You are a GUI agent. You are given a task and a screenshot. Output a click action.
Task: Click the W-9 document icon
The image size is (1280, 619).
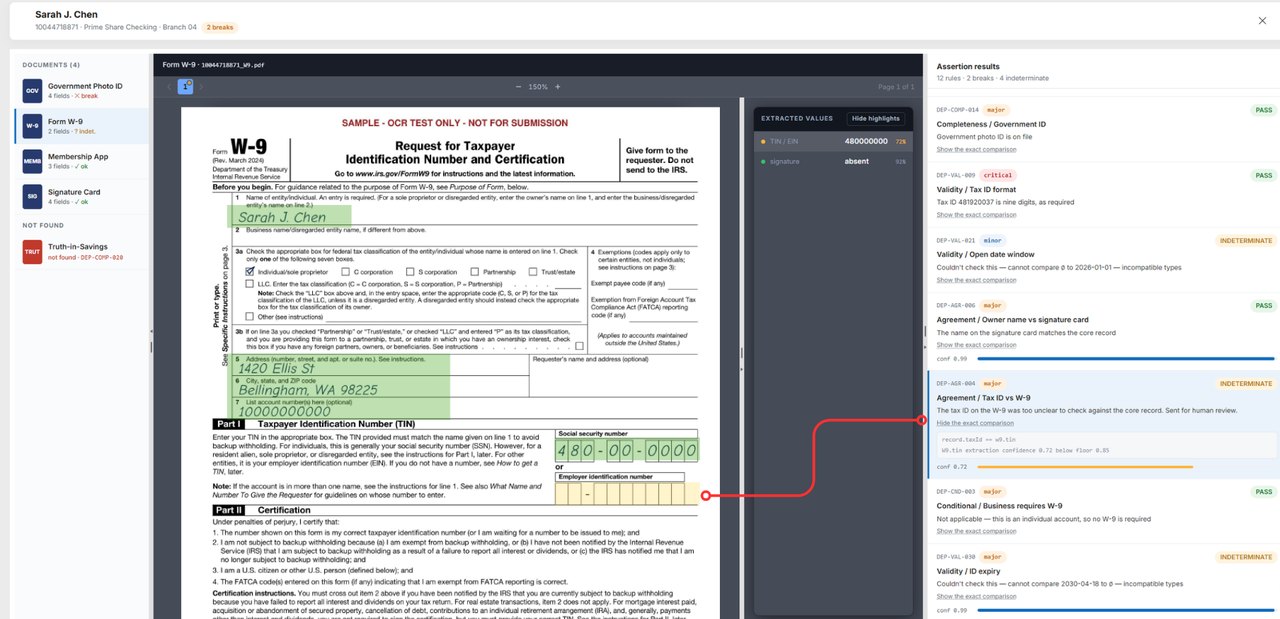coord(32,126)
